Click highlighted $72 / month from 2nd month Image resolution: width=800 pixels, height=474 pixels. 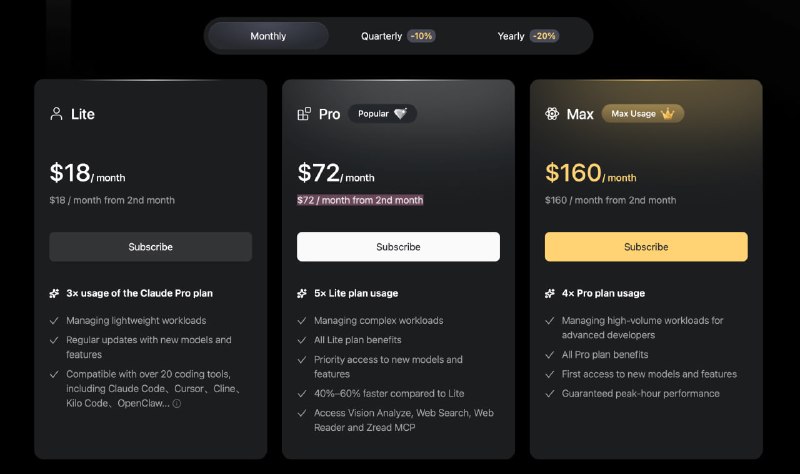[x=360, y=200]
